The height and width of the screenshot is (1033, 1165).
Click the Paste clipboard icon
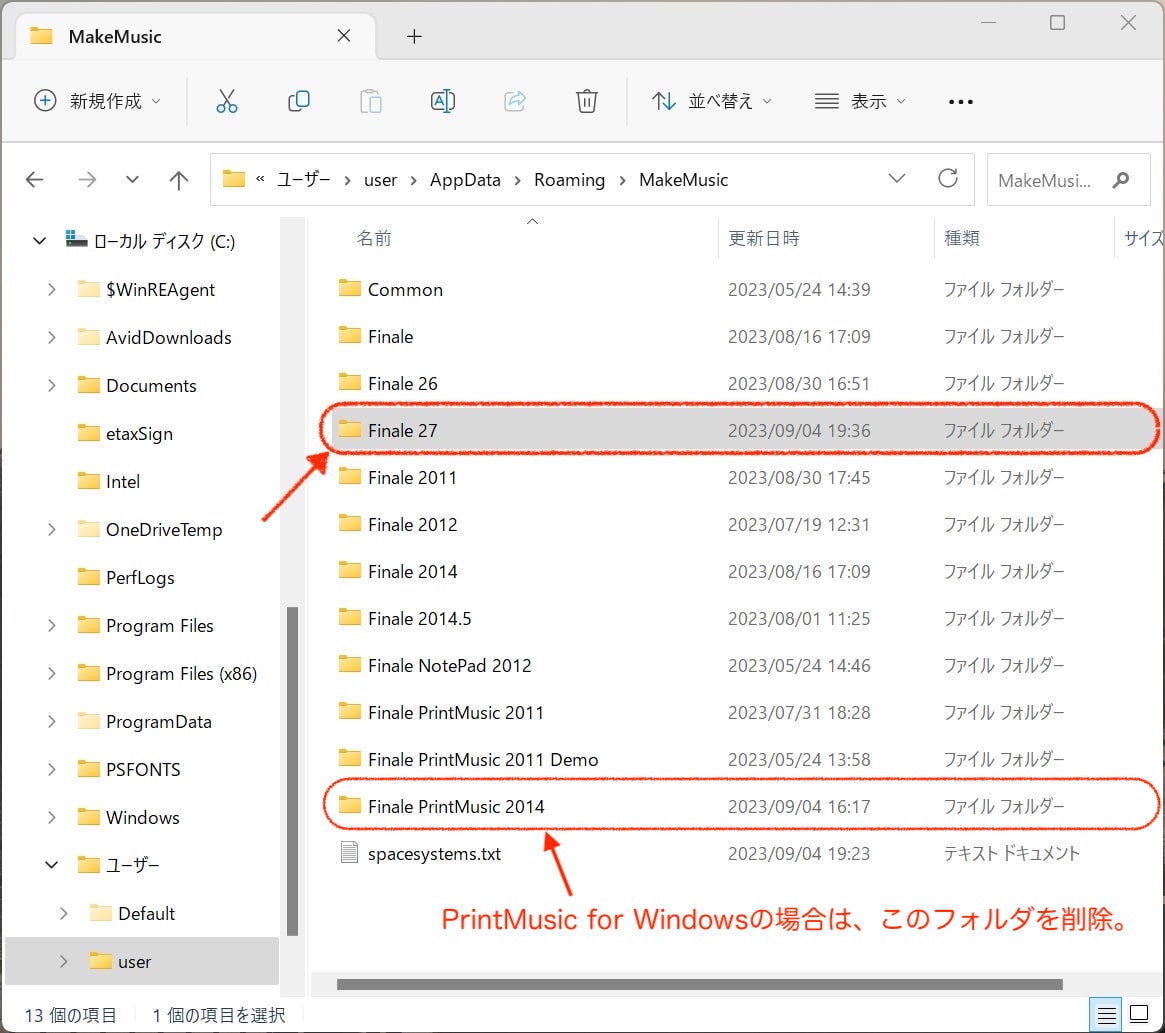(x=370, y=101)
